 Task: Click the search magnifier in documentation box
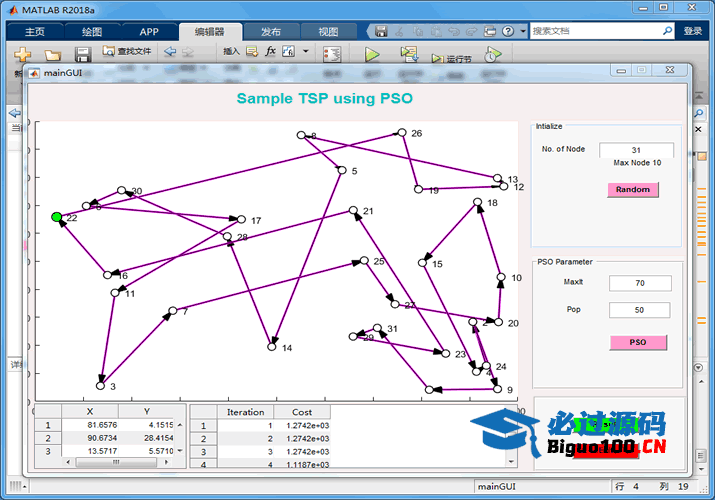click(x=667, y=31)
